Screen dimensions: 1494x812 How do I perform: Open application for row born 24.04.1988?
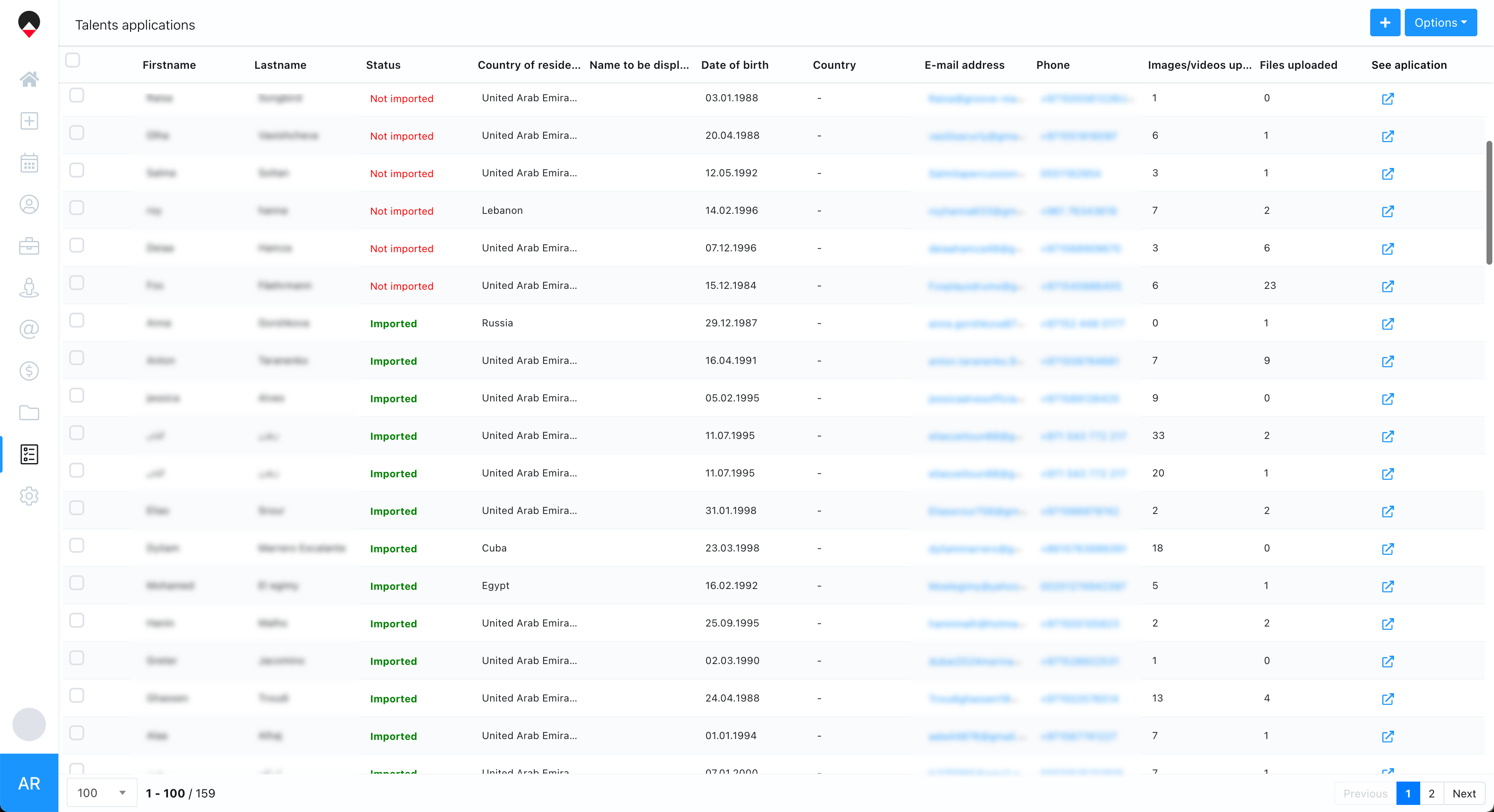pyautogui.click(x=1387, y=699)
